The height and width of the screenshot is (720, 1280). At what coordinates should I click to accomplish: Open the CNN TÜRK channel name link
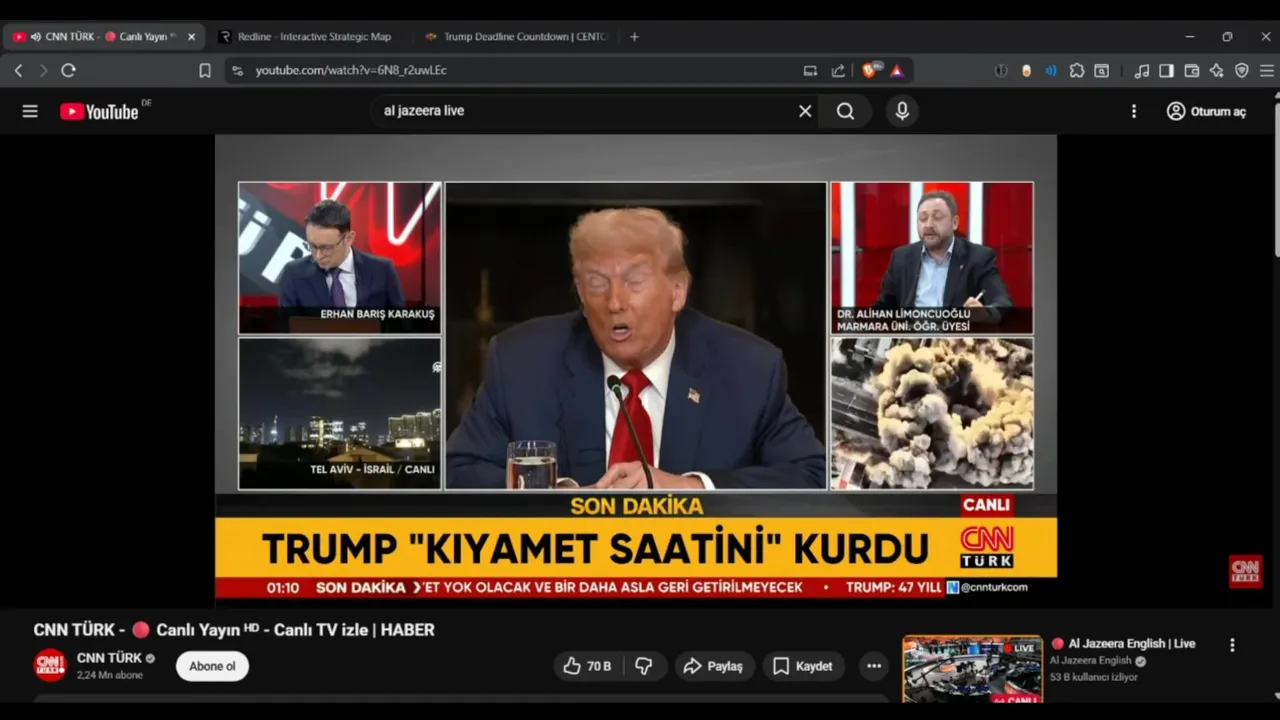110,658
